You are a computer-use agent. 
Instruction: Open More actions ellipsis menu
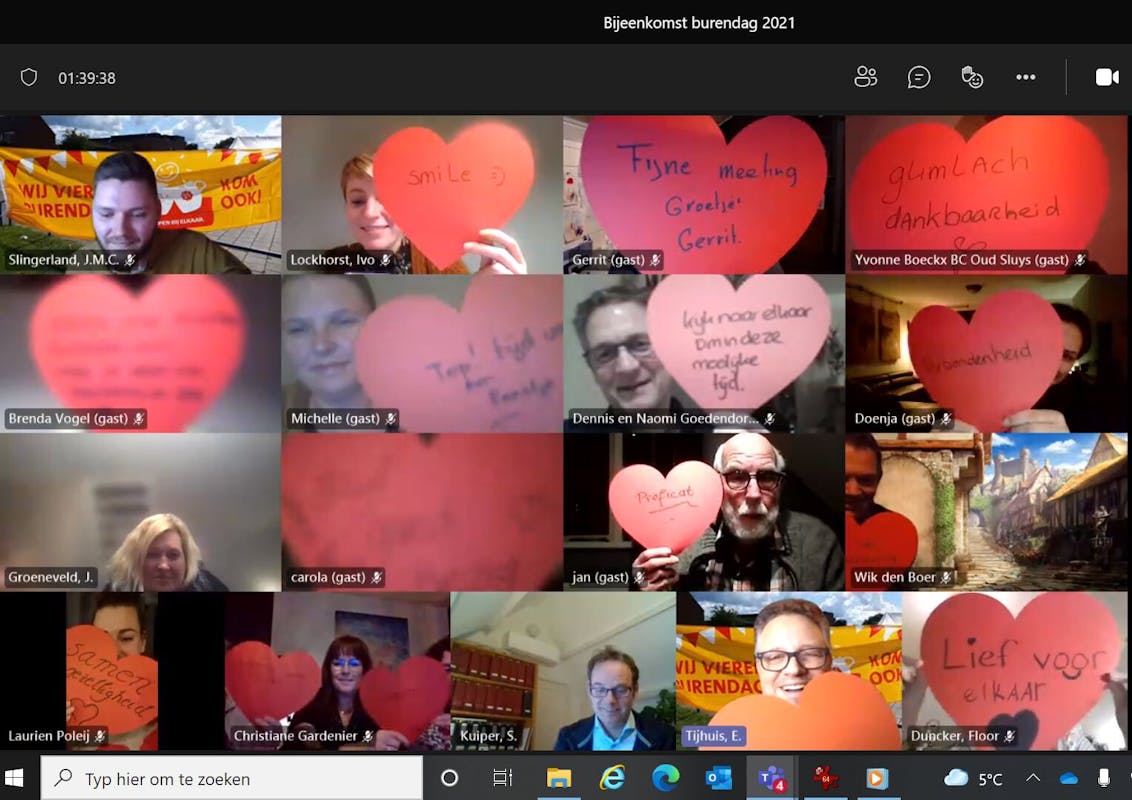1026,77
